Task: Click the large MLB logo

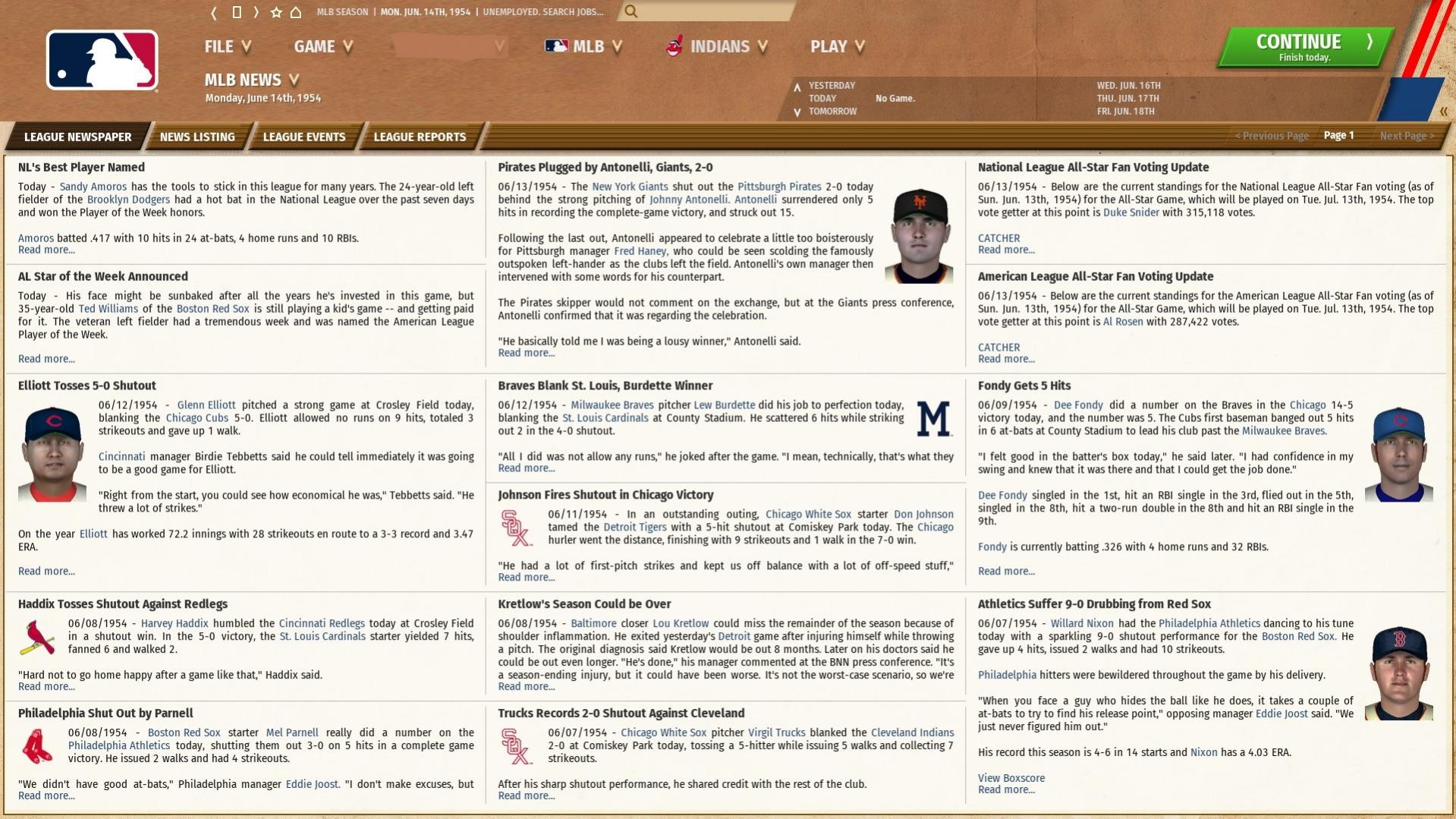Action: coord(102,61)
